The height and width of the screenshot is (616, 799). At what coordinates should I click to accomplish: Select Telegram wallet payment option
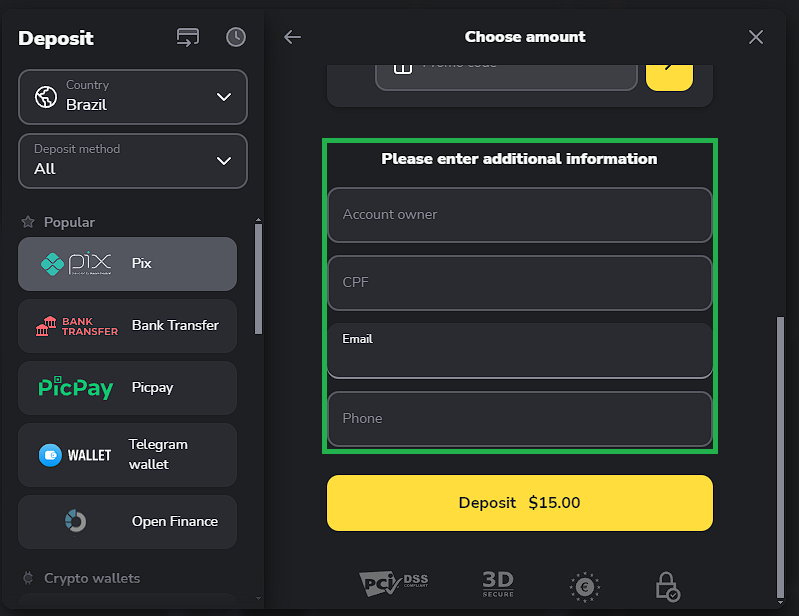point(127,455)
